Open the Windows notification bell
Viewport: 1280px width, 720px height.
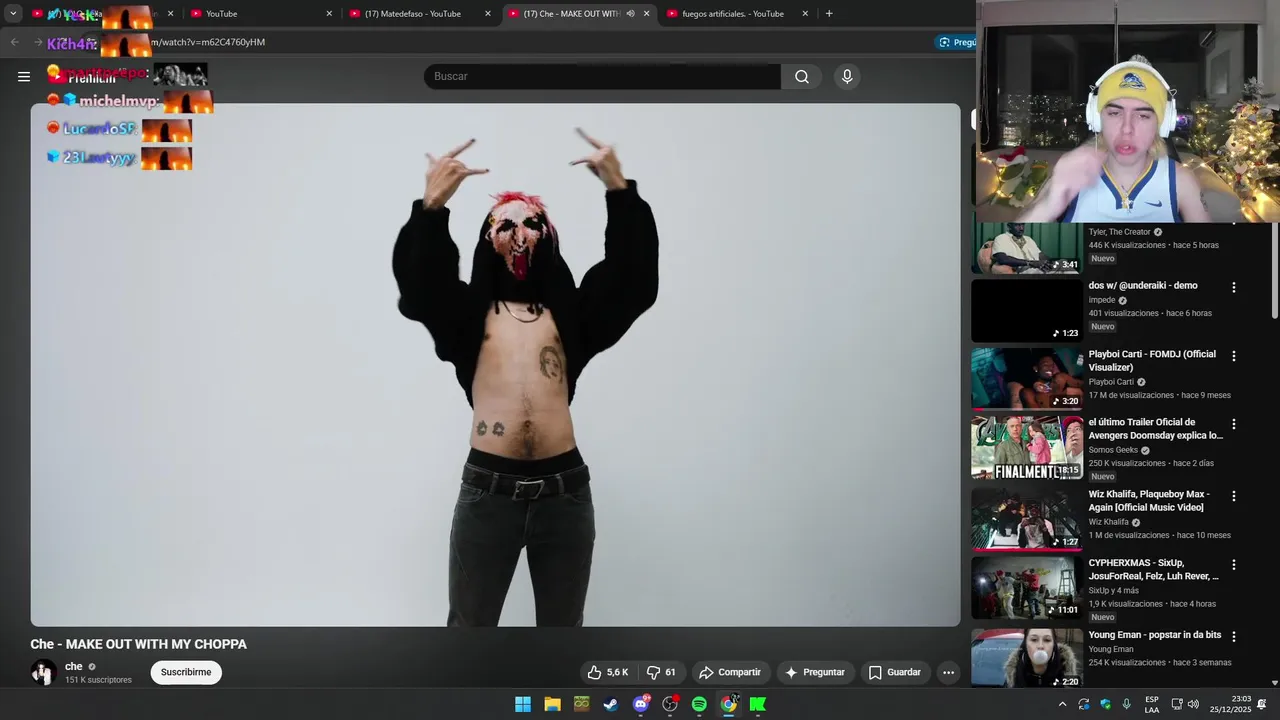(1262, 704)
